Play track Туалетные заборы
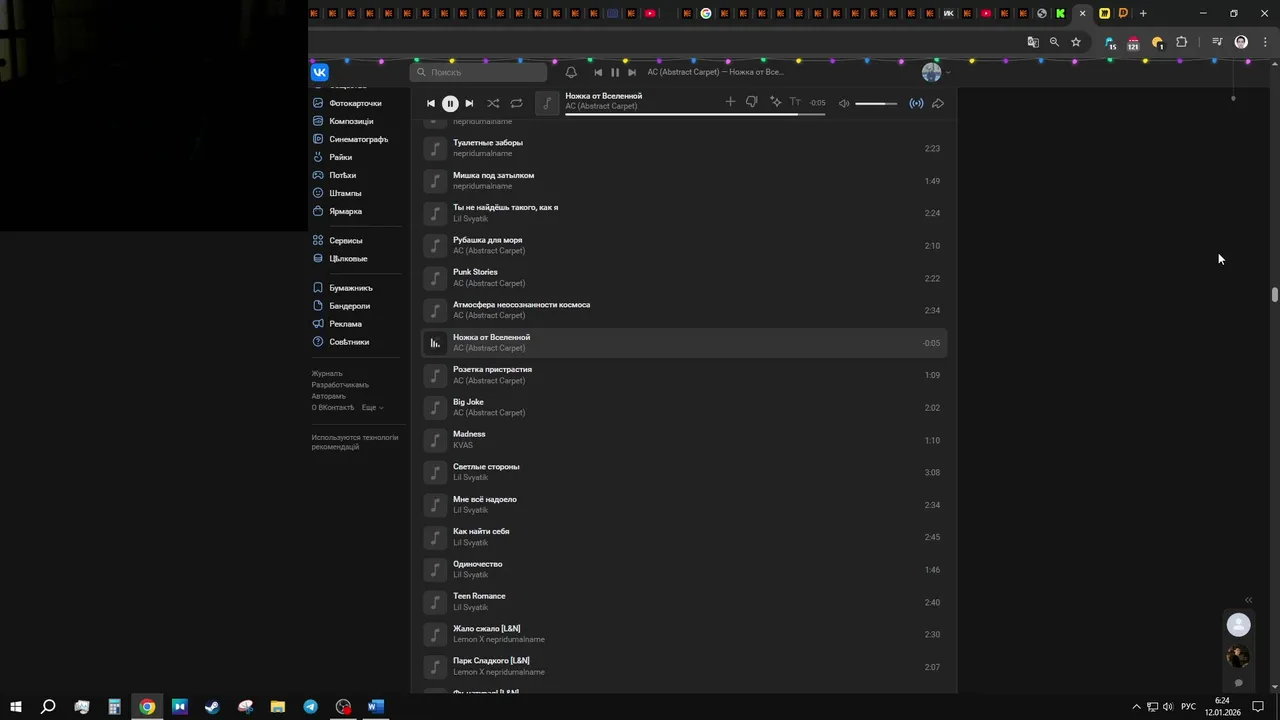 click(x=684, y=148)
